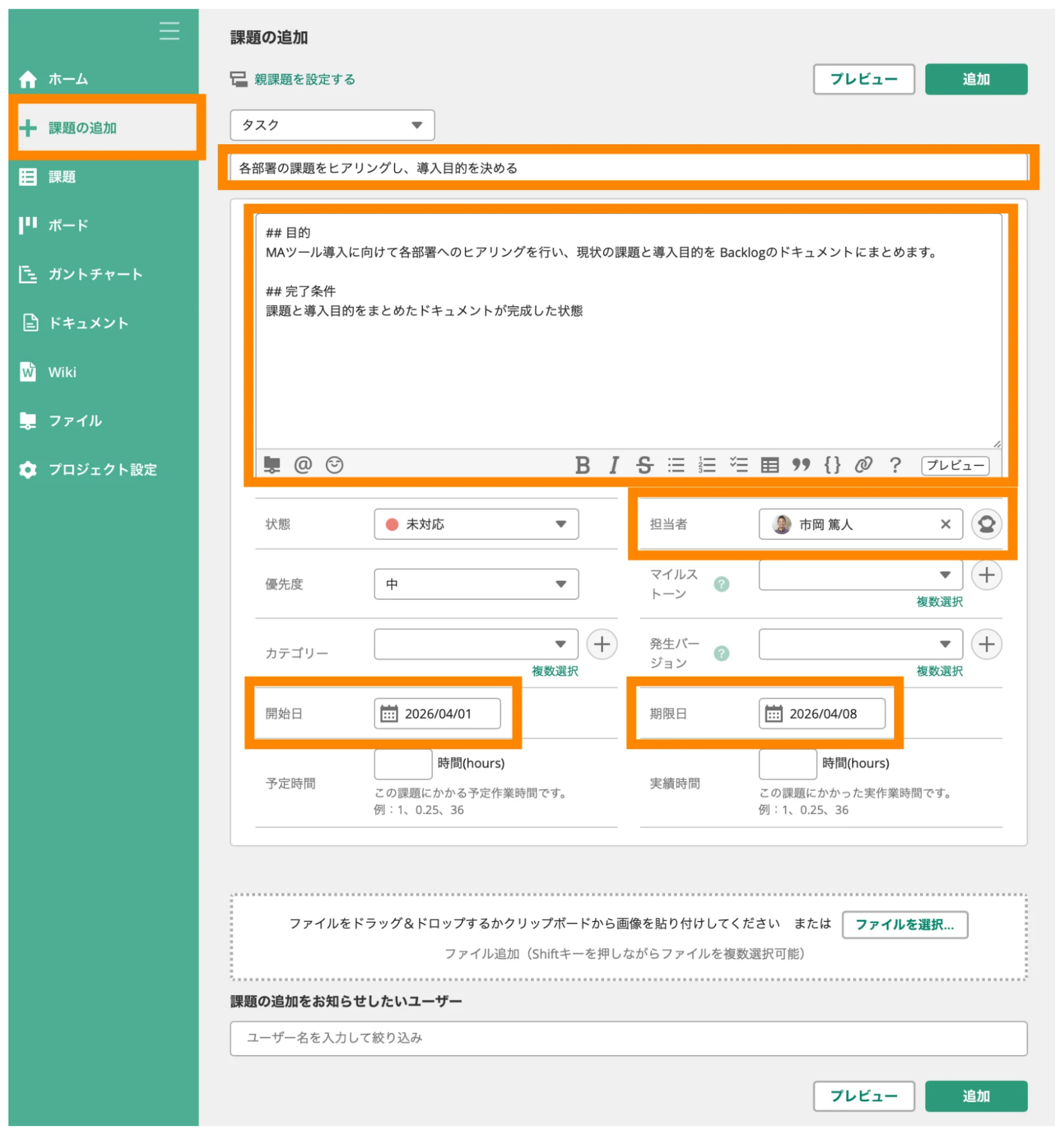Open the カテゴリー dropdown
This screenshot has width=1064, height=1135.
click(x=476, y=644)
